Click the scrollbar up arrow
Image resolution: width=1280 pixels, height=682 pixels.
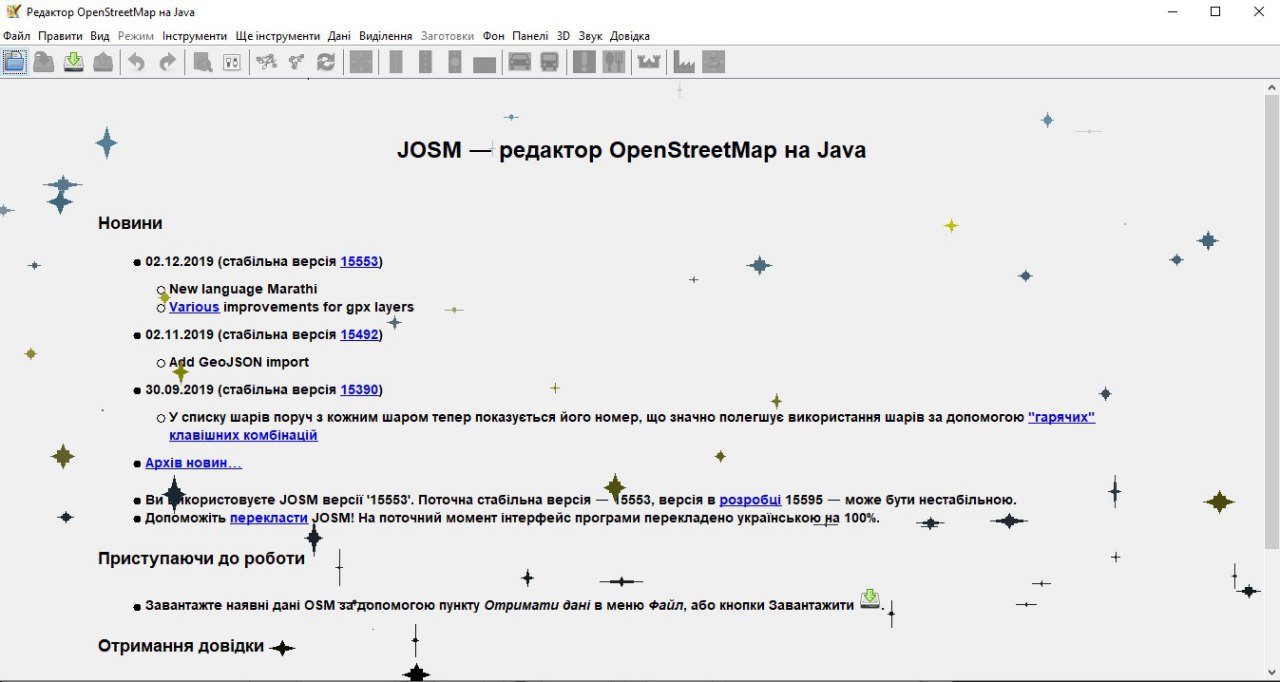[1271, 87]
